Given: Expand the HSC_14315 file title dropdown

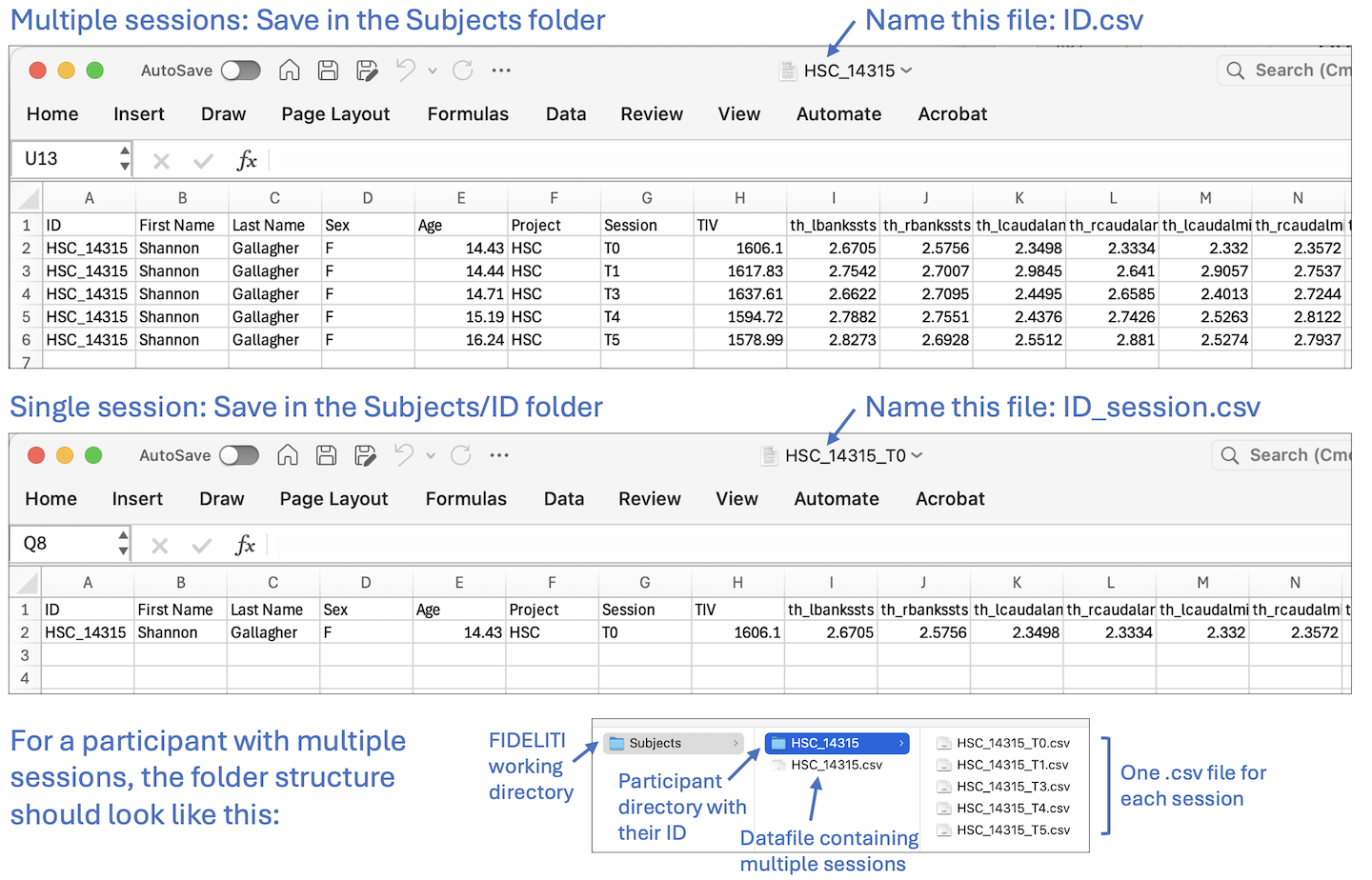Looking at the screenshot, I should pyautogui.click(x=906, y=70).
